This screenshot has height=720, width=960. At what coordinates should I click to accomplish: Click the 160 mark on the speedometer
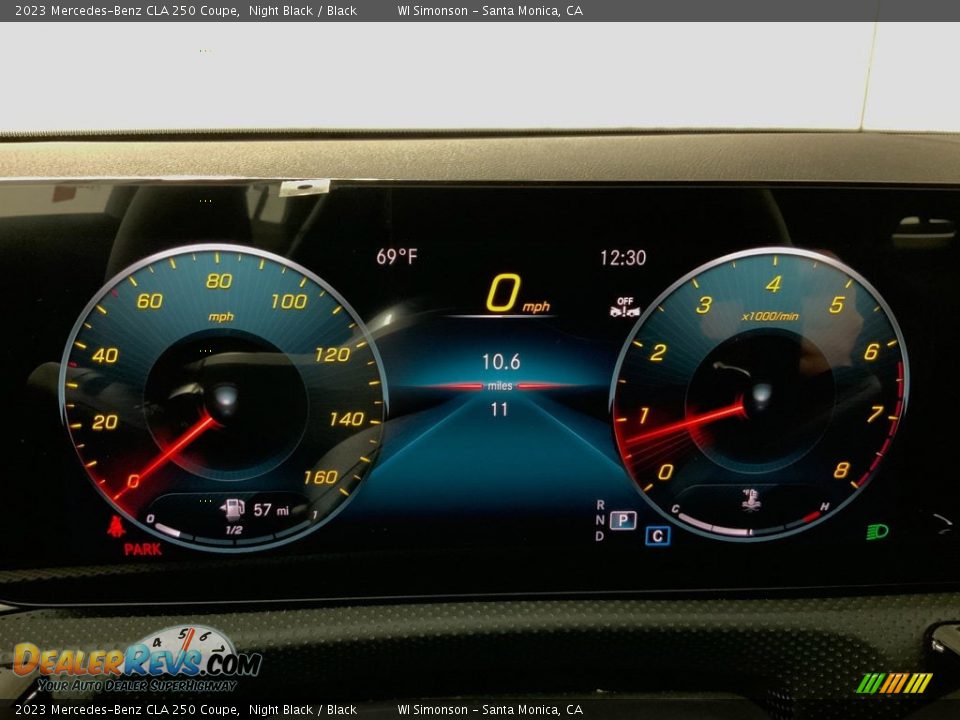[x=320, y=476]
